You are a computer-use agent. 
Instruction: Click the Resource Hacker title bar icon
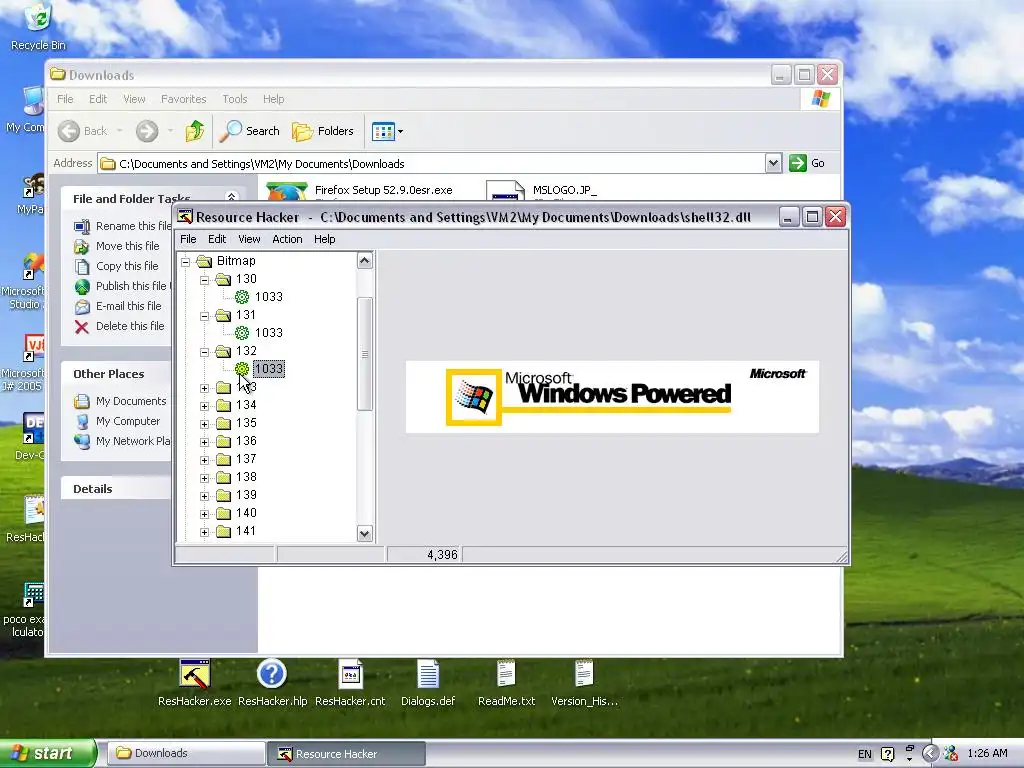pos(185,217)
